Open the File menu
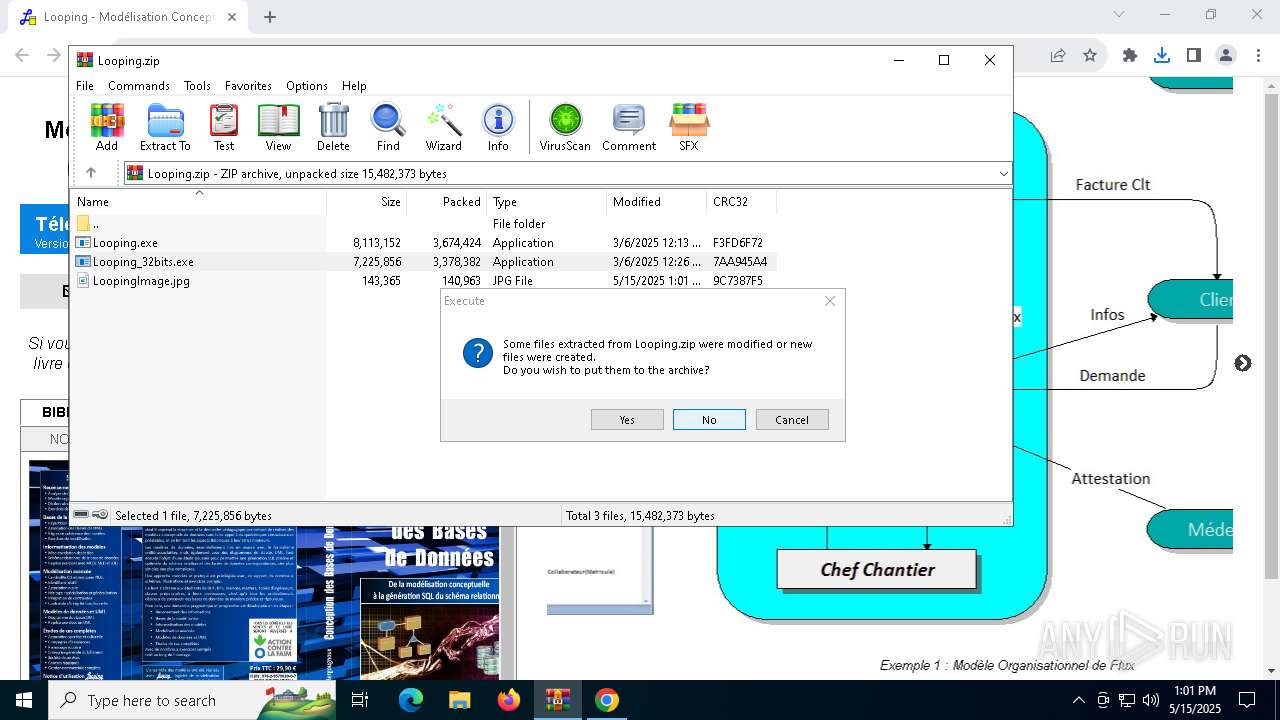1280x720 pixels. pyautogui.click(x=85, y=86)
